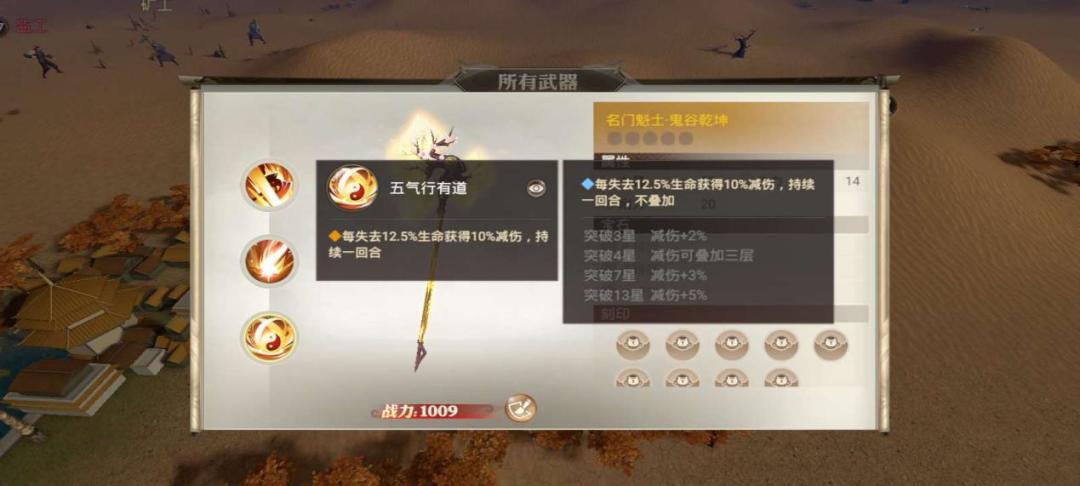Open the fourth engraving slot in top row

tap(781, 344)
